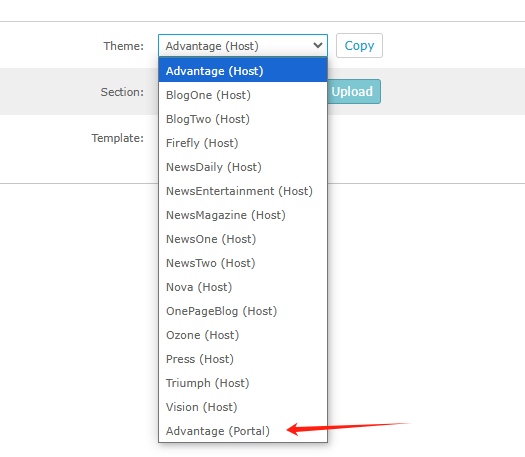Choose BlogOne (Host) from the list
The height and width of the screenshot is (457, 525).
tap(243, 95)
